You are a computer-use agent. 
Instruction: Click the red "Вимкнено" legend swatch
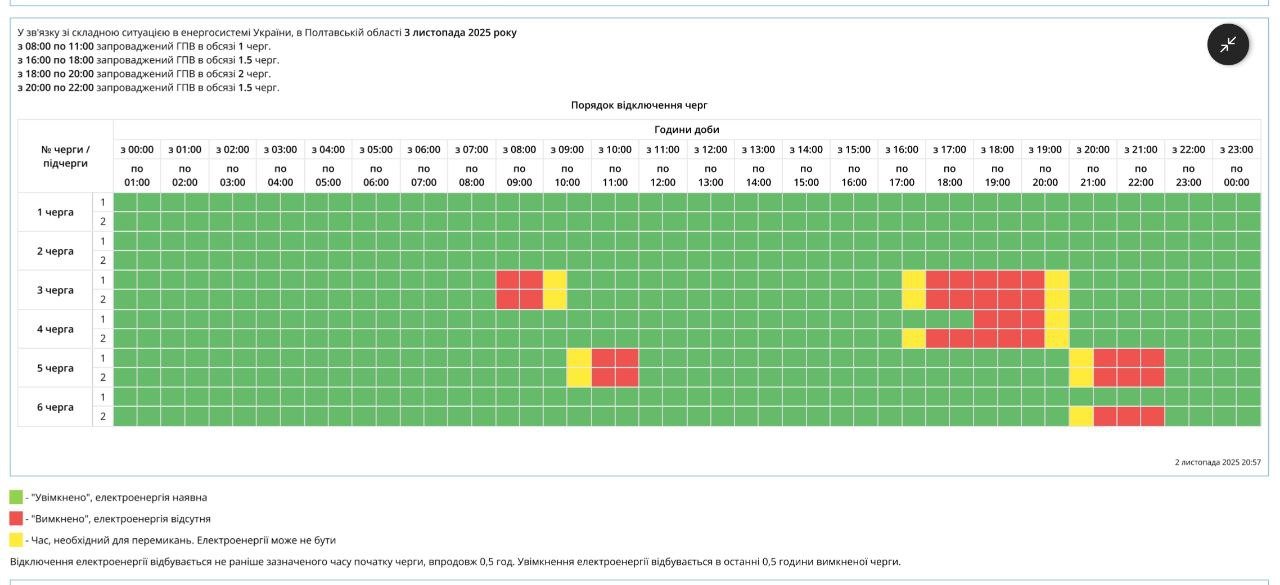click(16, 519)
